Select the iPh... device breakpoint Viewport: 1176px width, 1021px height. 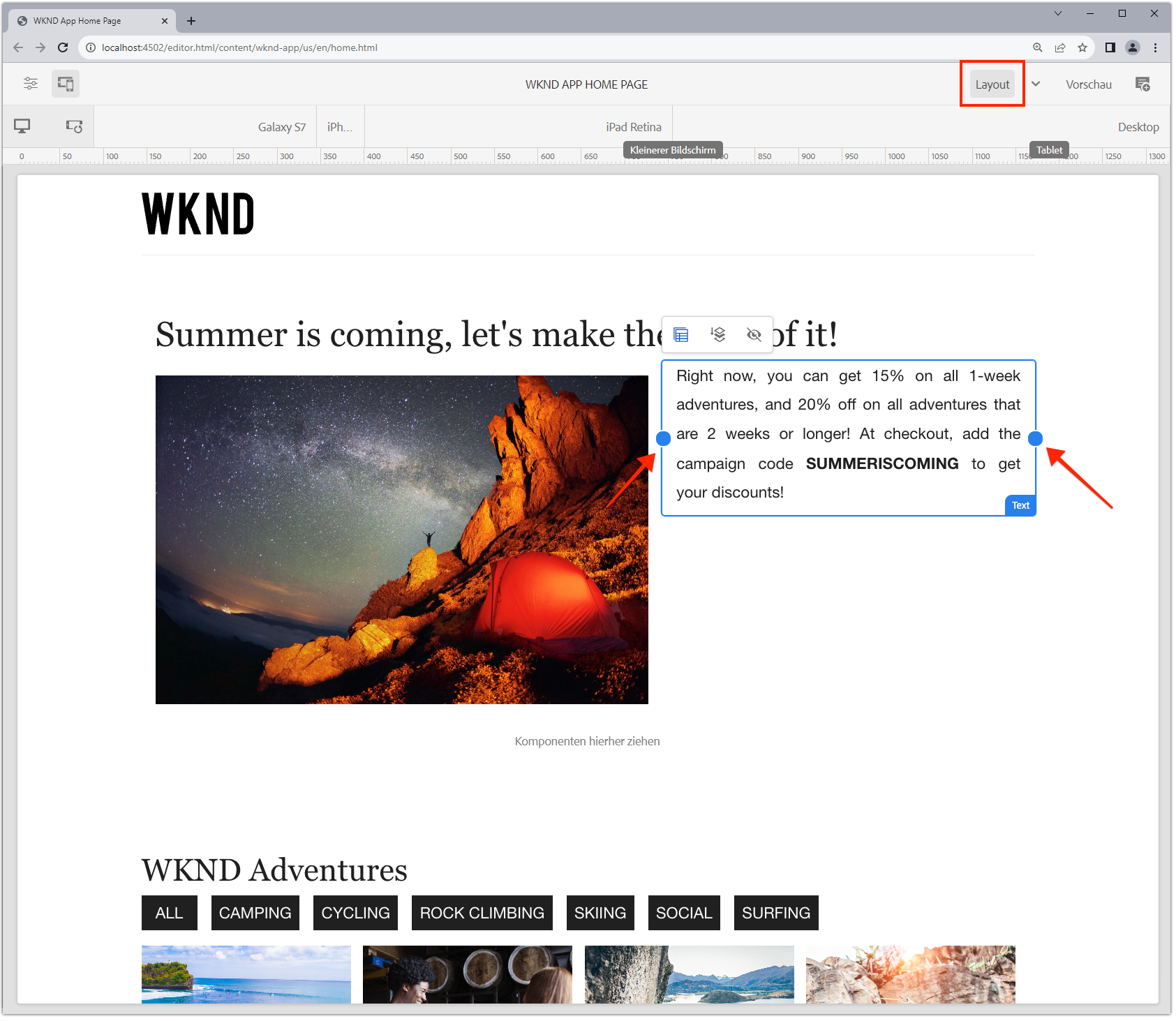click(340, 127)
